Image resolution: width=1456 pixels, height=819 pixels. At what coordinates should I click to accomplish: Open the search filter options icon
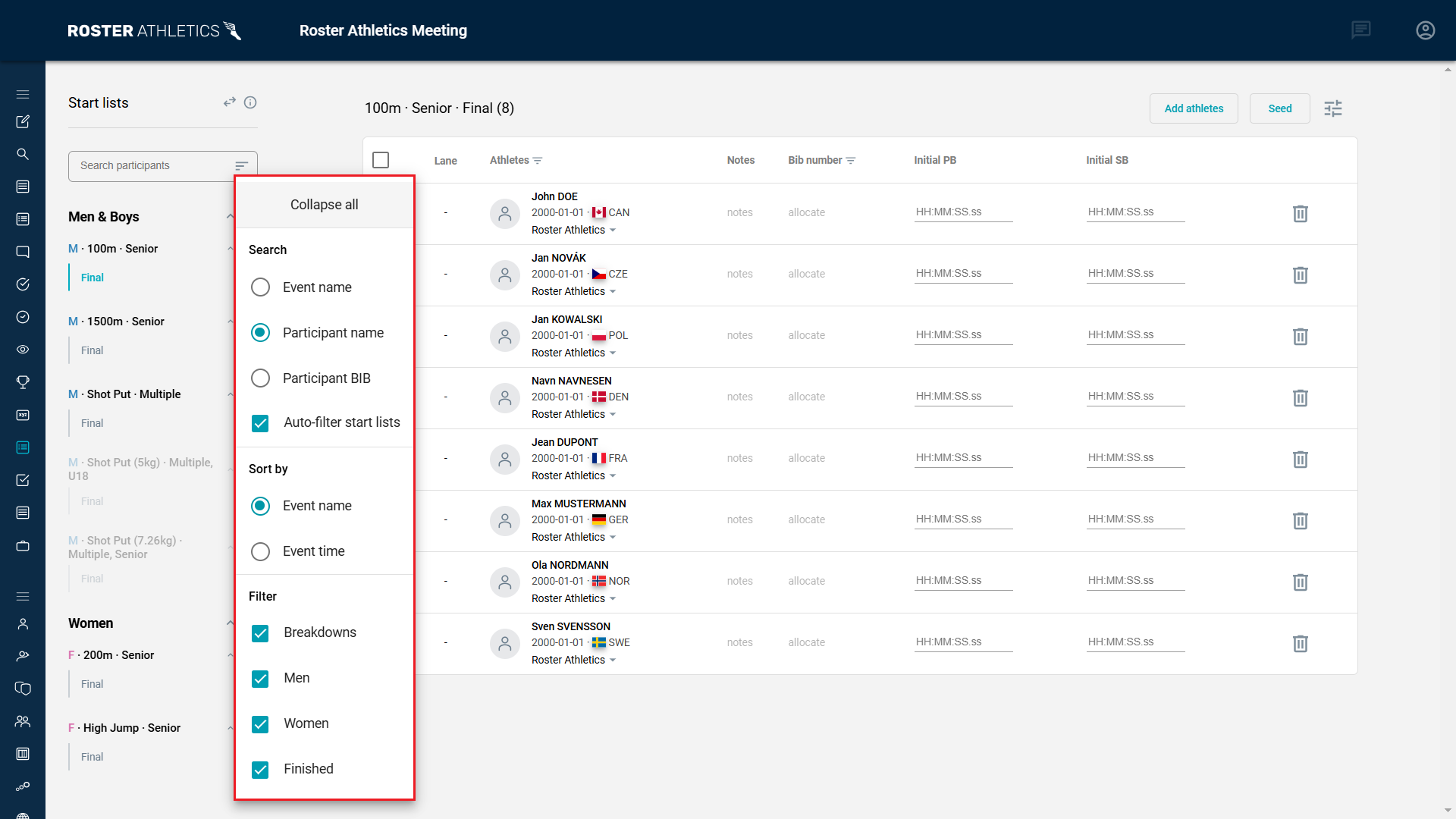[x=241, y=166]
